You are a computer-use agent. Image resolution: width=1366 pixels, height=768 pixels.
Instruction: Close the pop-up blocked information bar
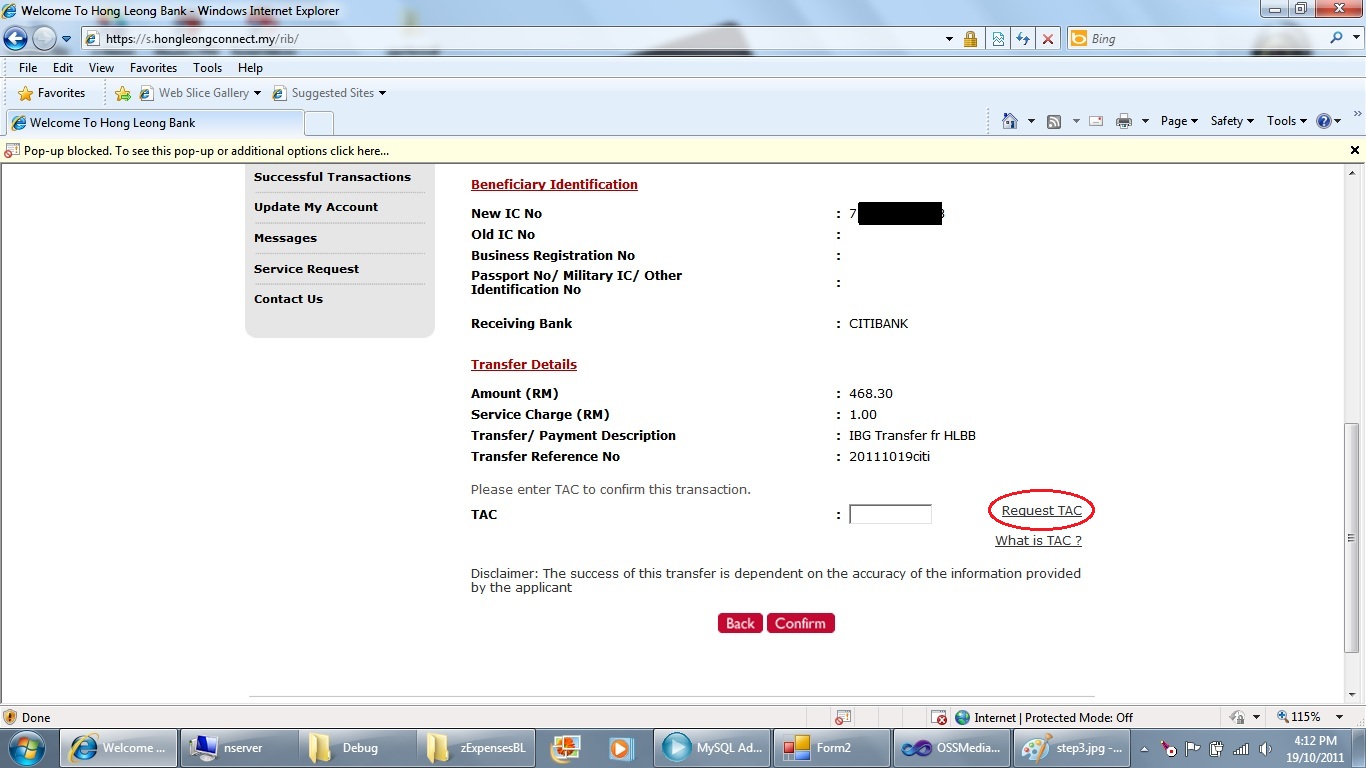(1355, 150)
